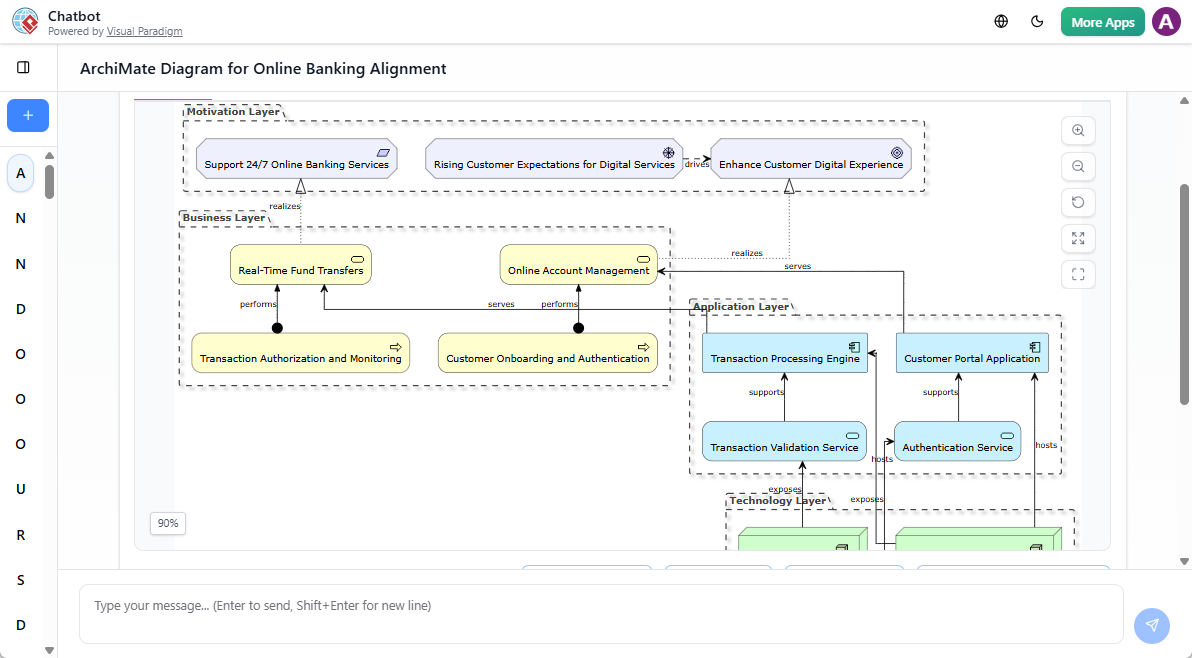This screenshot has height=658, width=1192.
Task: Expand the diagram to fullscreen
Action: pos(1077,238)
